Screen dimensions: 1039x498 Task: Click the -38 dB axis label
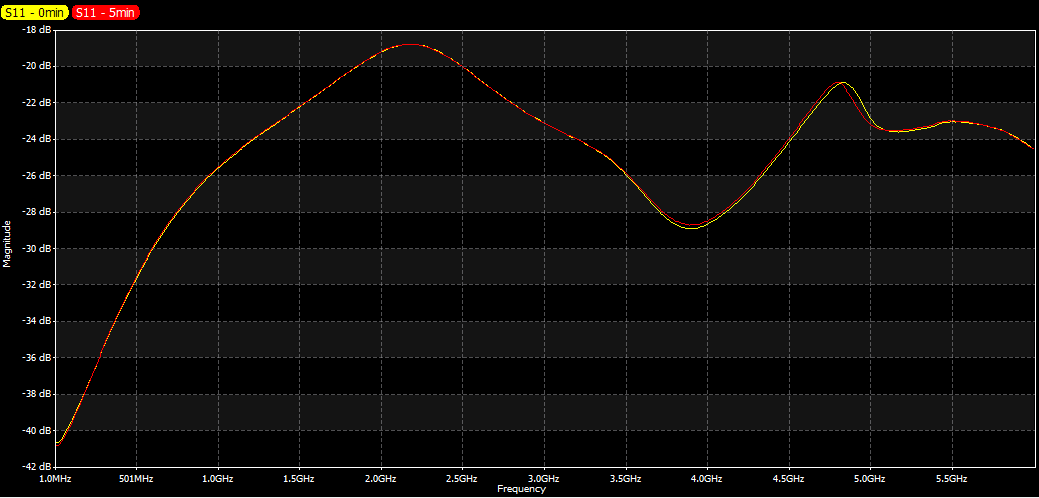click(36, 394)
